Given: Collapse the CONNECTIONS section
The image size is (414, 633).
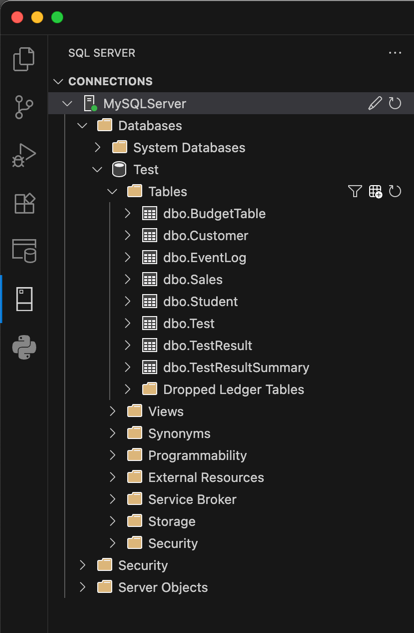Looking at the screenshot, I should (59, 82).
